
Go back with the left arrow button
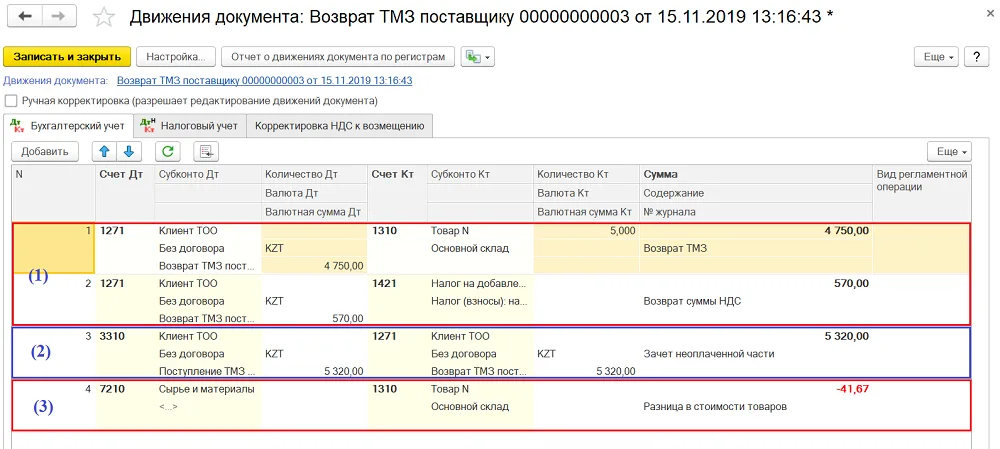pos(25,17)
